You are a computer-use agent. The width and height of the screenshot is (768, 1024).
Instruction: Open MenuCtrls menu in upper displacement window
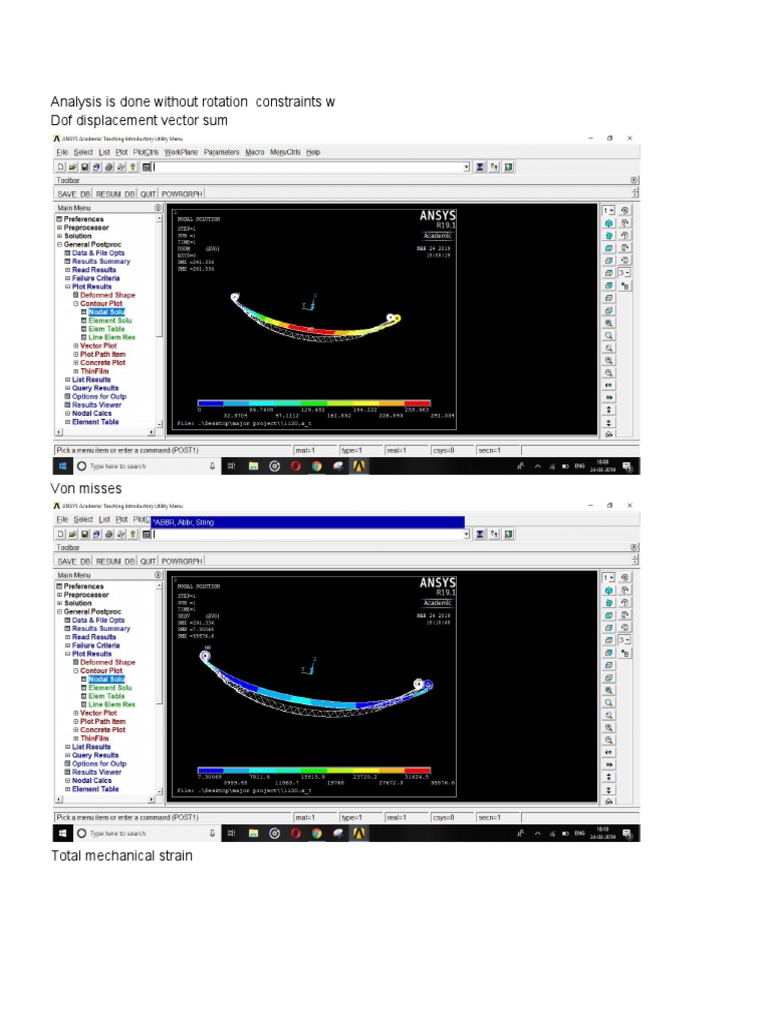pos(285,152)
